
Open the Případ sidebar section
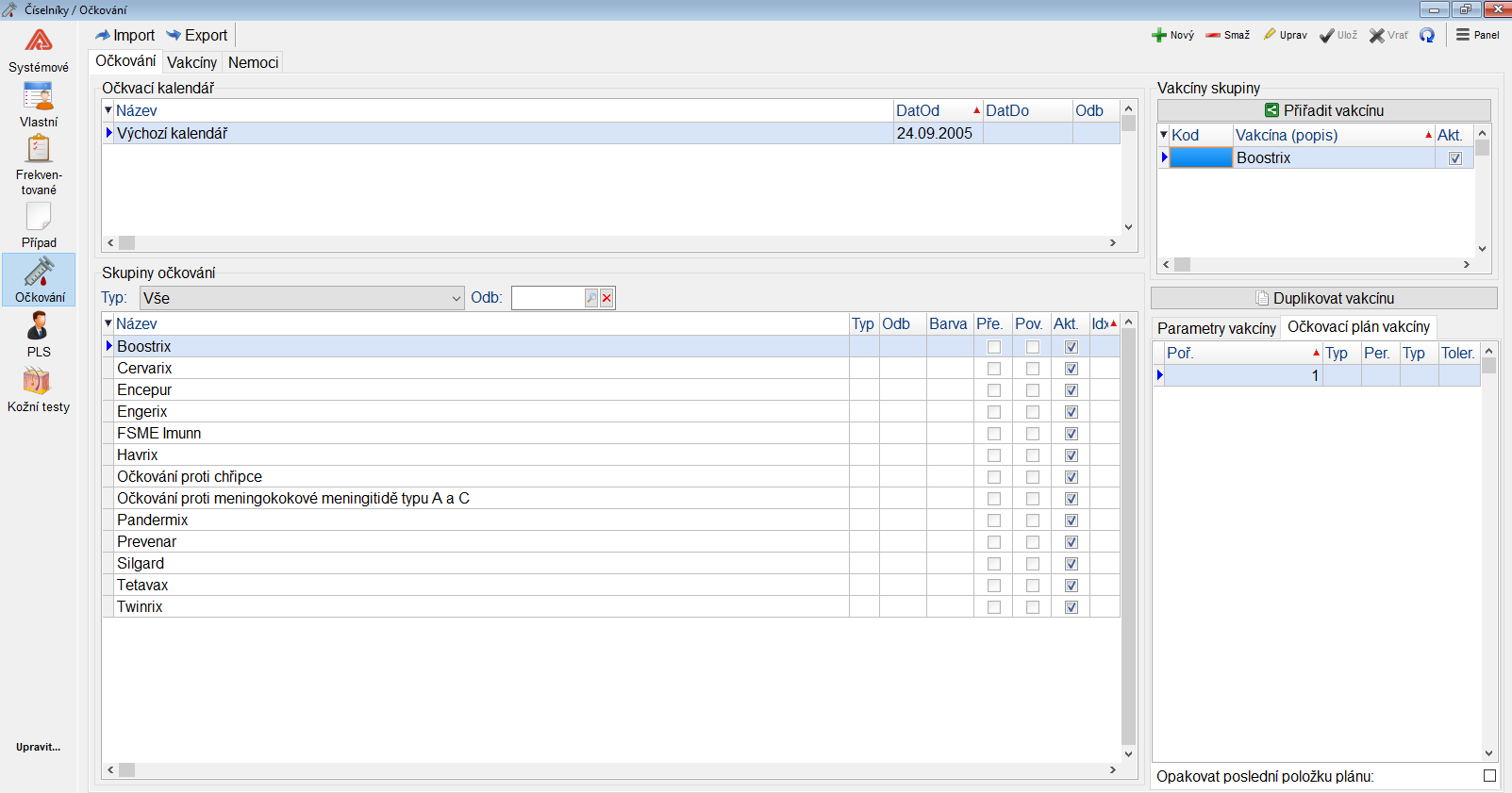point(38,225)
